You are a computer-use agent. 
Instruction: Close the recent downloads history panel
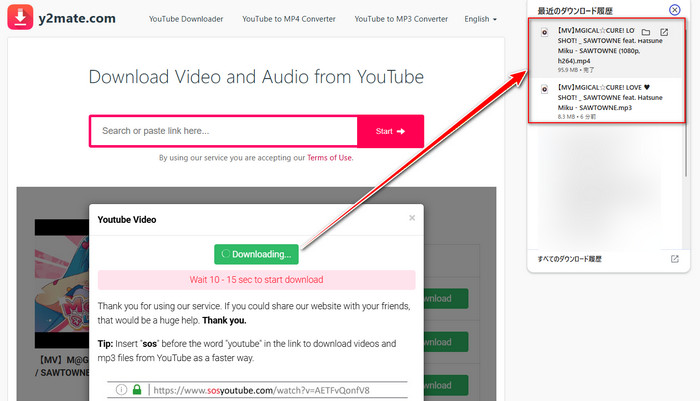[x=675, y=9]
